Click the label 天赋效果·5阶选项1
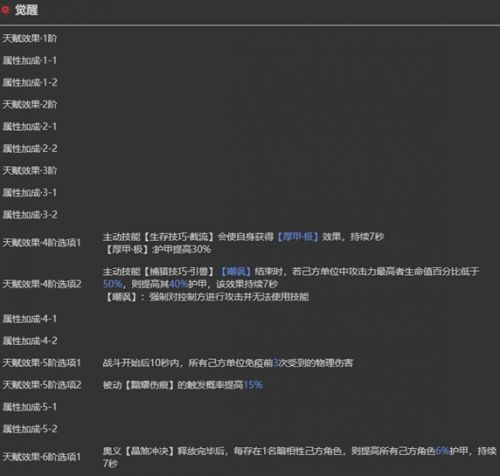 [42, 363]
